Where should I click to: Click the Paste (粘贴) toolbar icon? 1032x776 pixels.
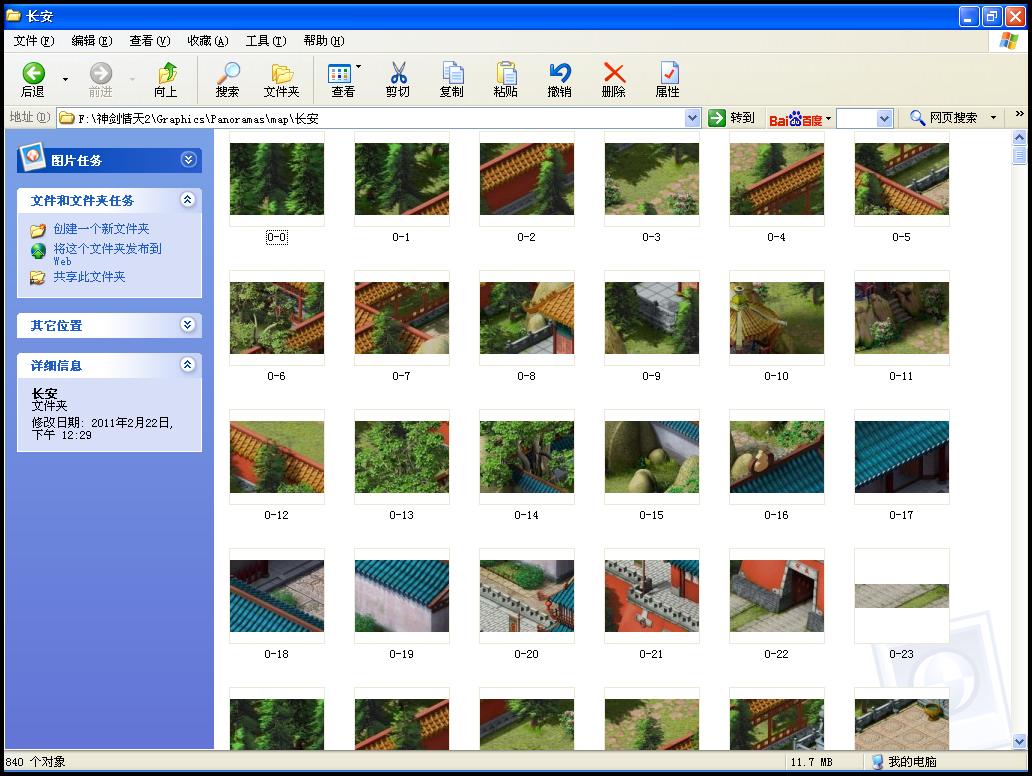(506, 73)
